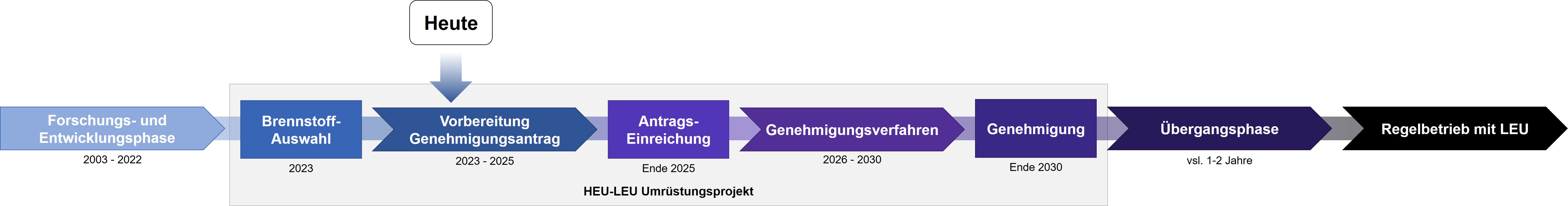Click the Übergangsphase chevron

point(1219,129)
